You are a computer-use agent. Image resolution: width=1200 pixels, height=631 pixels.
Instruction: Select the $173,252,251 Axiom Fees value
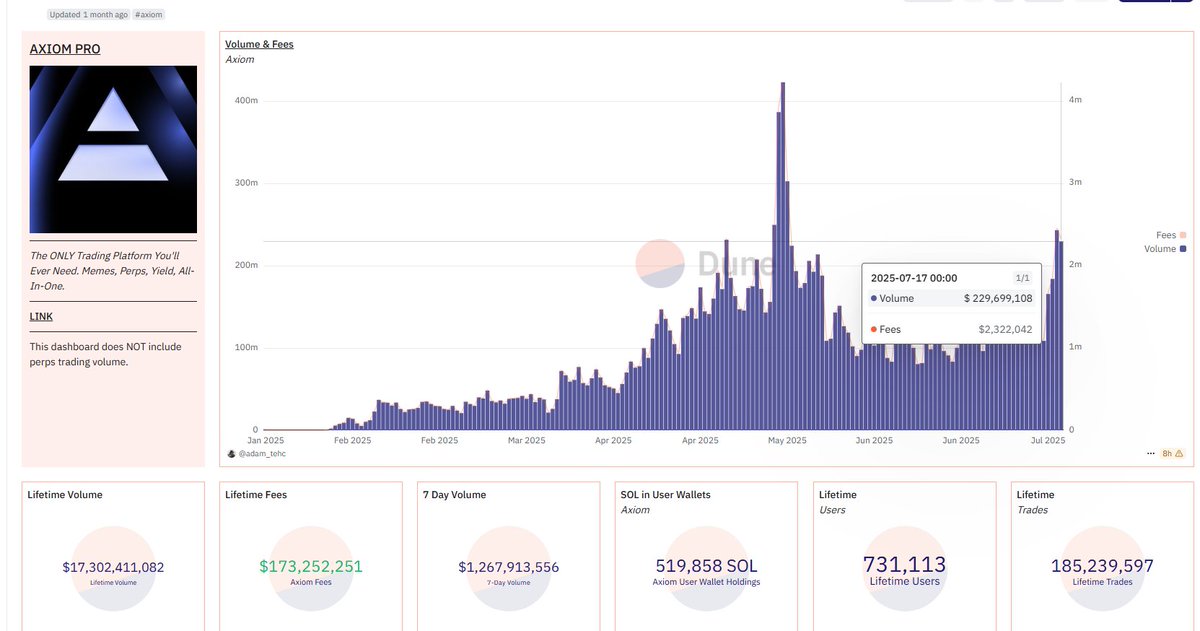point(311,567)
